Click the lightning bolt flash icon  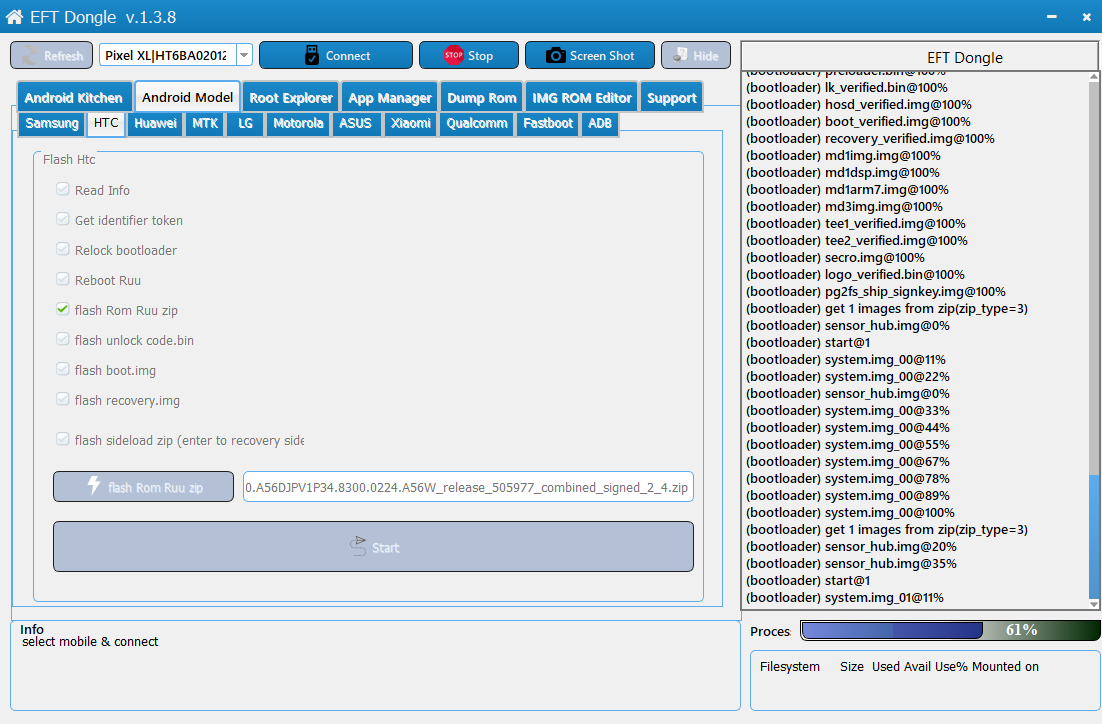click(x=94, y=485)
